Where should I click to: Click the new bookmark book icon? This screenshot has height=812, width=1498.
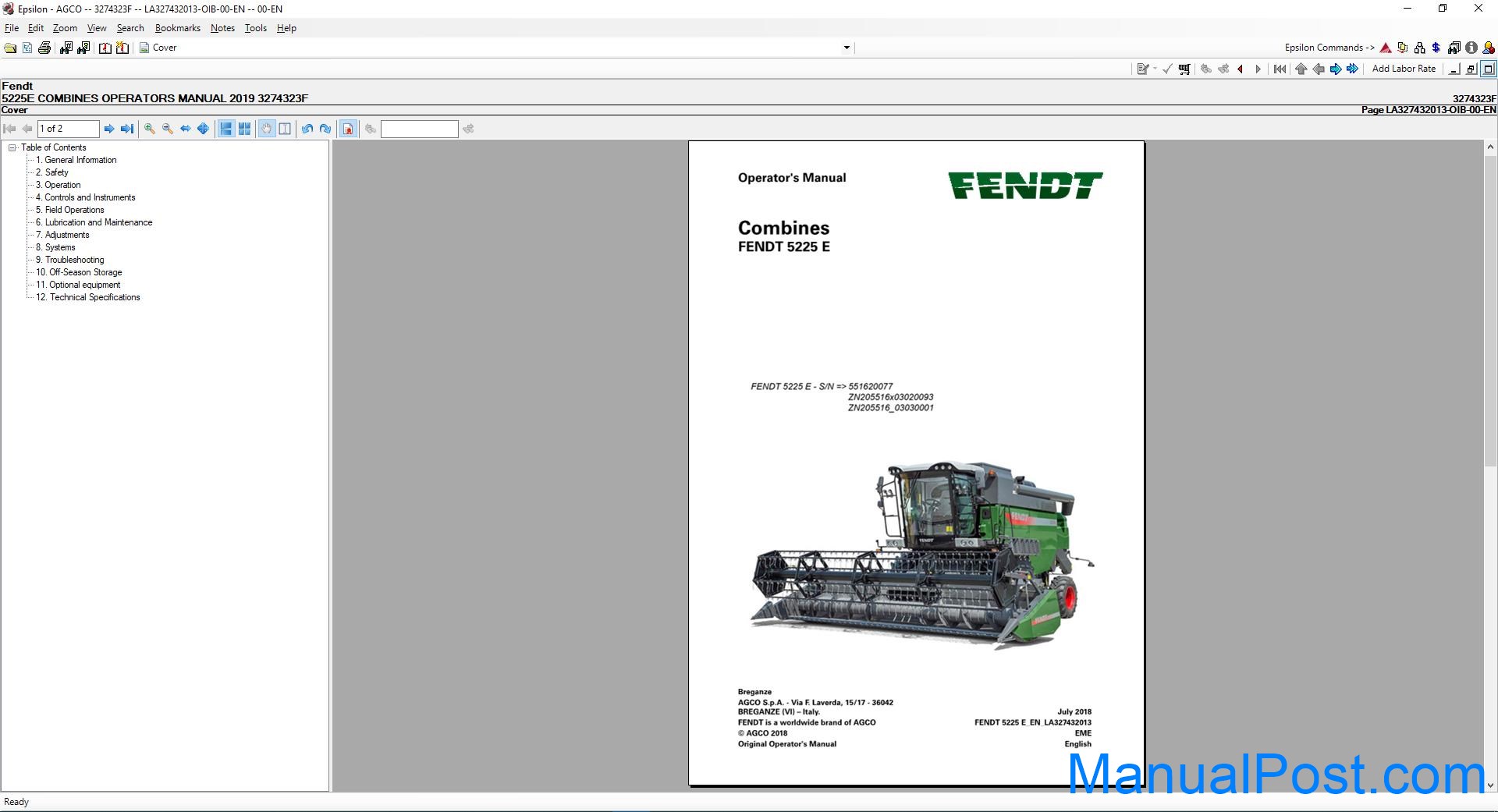coord(122,48)
